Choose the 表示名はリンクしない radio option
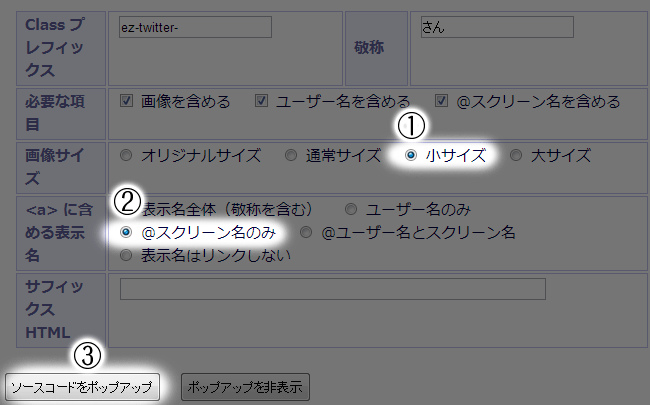The image size is (650, 405). [126, 255]
